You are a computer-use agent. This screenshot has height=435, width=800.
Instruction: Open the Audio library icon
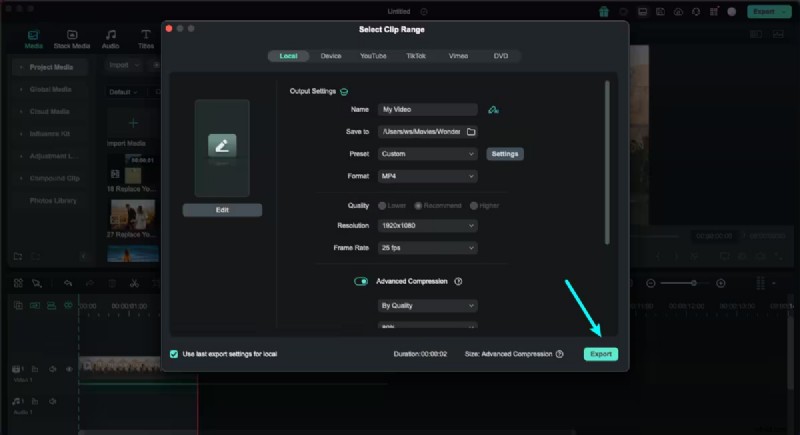click(111, 35)
